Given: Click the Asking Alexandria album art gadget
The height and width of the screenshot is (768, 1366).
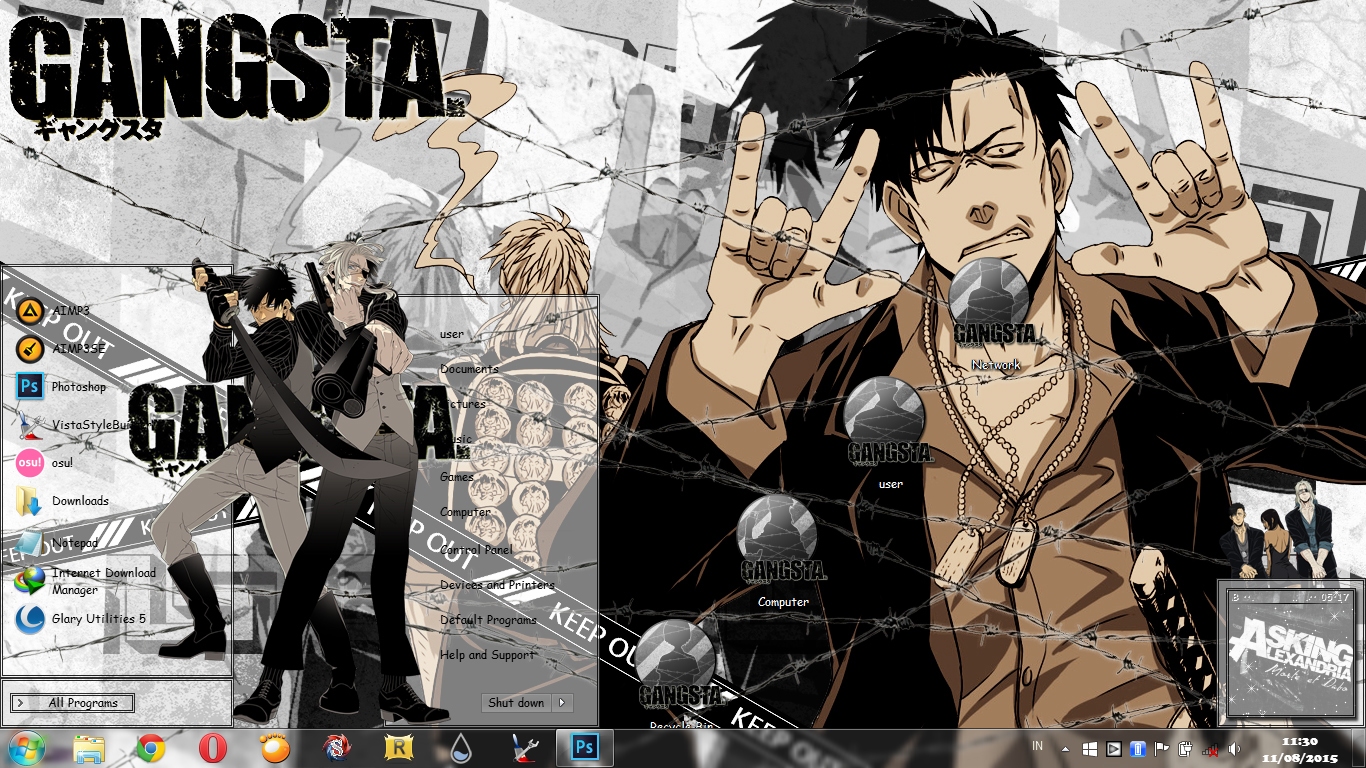Looking at the screenshot, I should [x=1290, y=654].
